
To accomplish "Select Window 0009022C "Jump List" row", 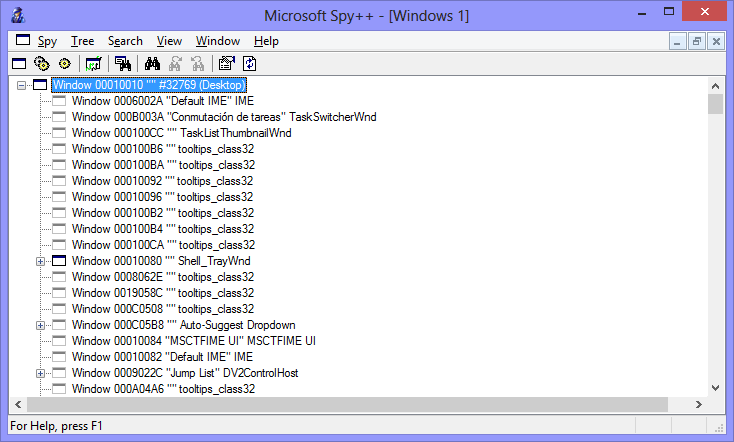I will coord(185,373).
